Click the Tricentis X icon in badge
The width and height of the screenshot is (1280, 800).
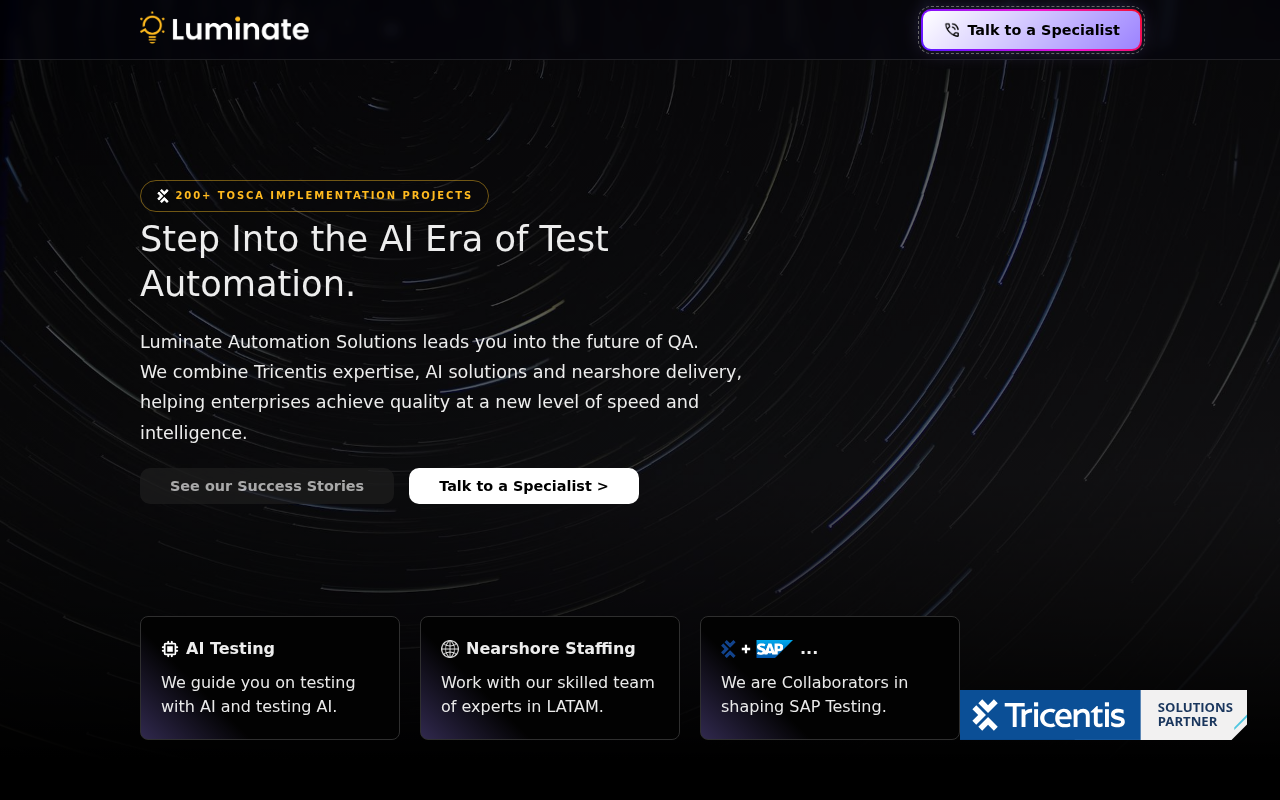coord(163,196)
